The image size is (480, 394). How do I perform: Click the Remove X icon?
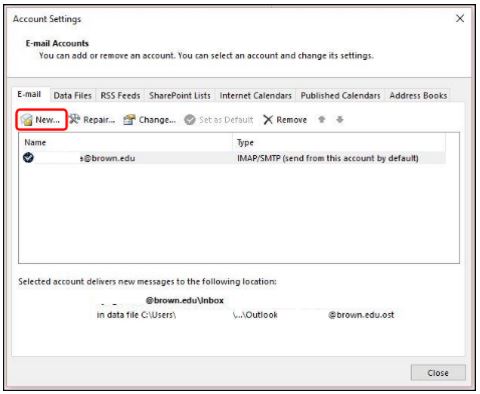pyautogui.click(x=268, y=120)
